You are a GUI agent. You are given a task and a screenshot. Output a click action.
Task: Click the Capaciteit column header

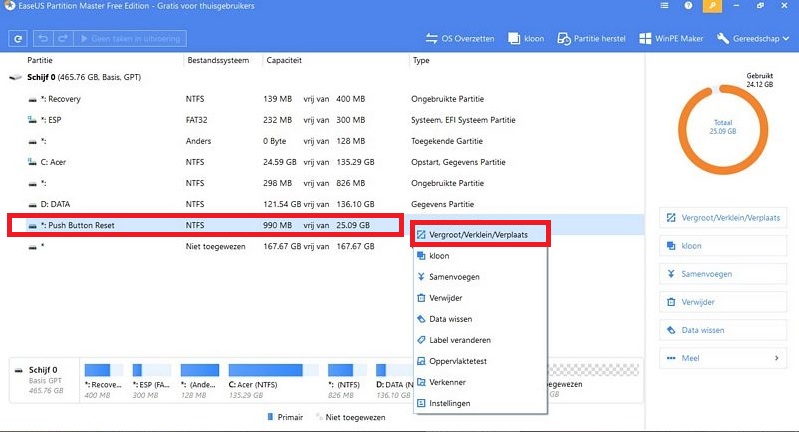point(284,60)
